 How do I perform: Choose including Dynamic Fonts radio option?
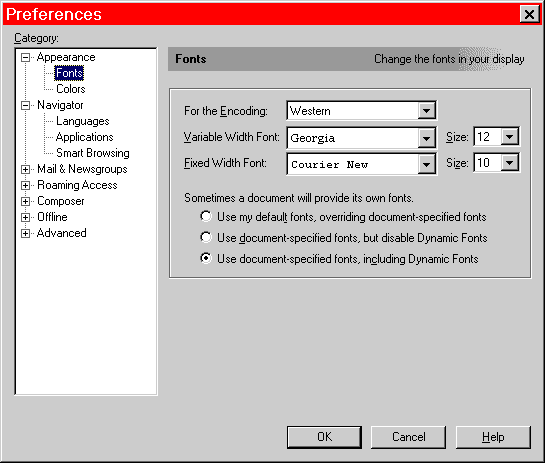[206, 258]
